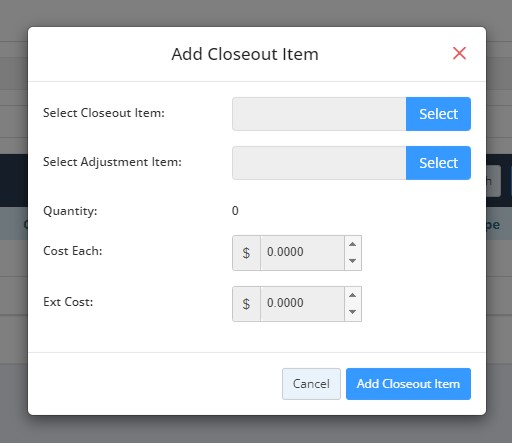Click into the Ext Cost amount field
Viewport: 512px width, 443px height.
(x=302, y=304)
